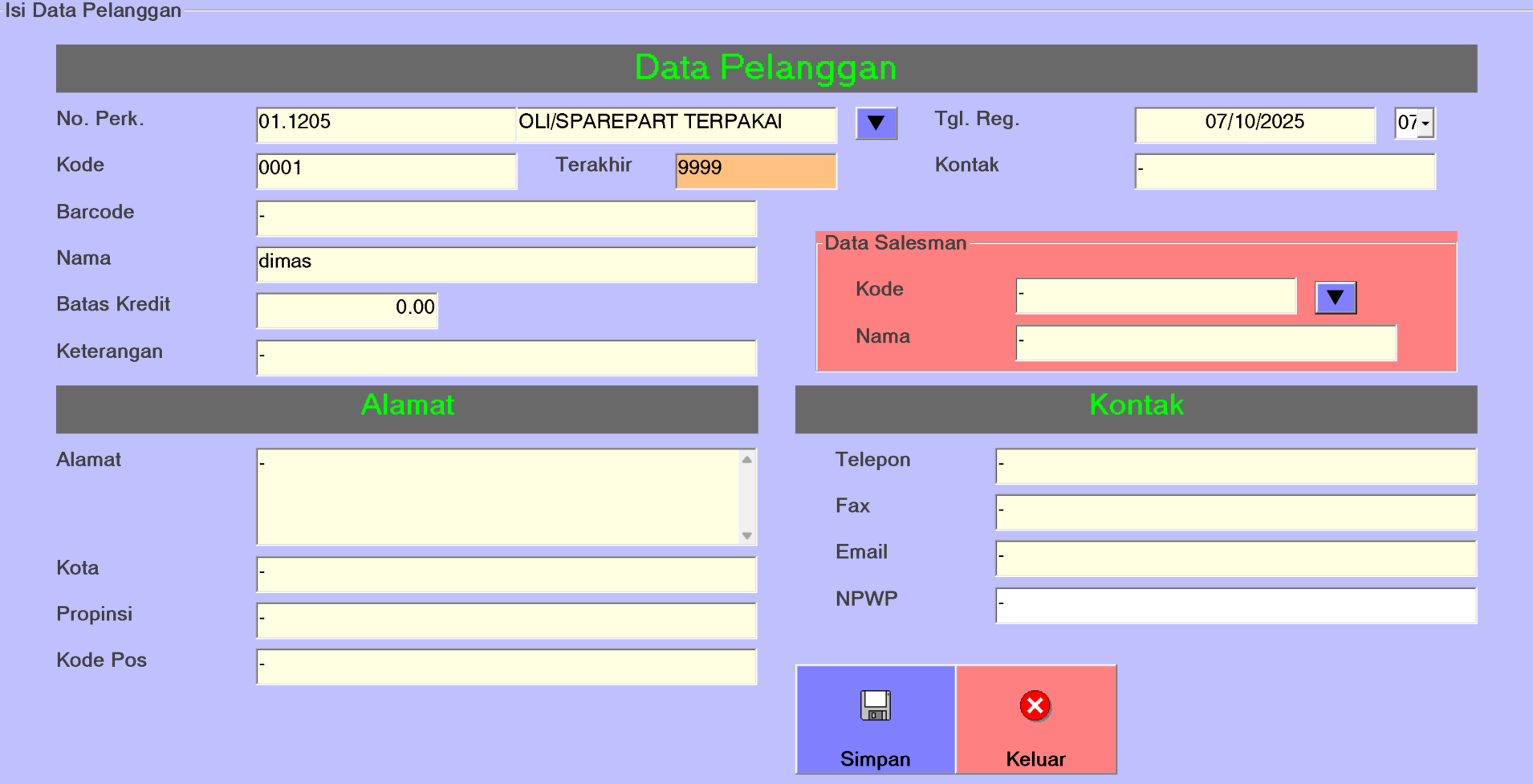Select the Kode field showing 0001
This screenshot has width=1533, height=784.
click(385, 170)
